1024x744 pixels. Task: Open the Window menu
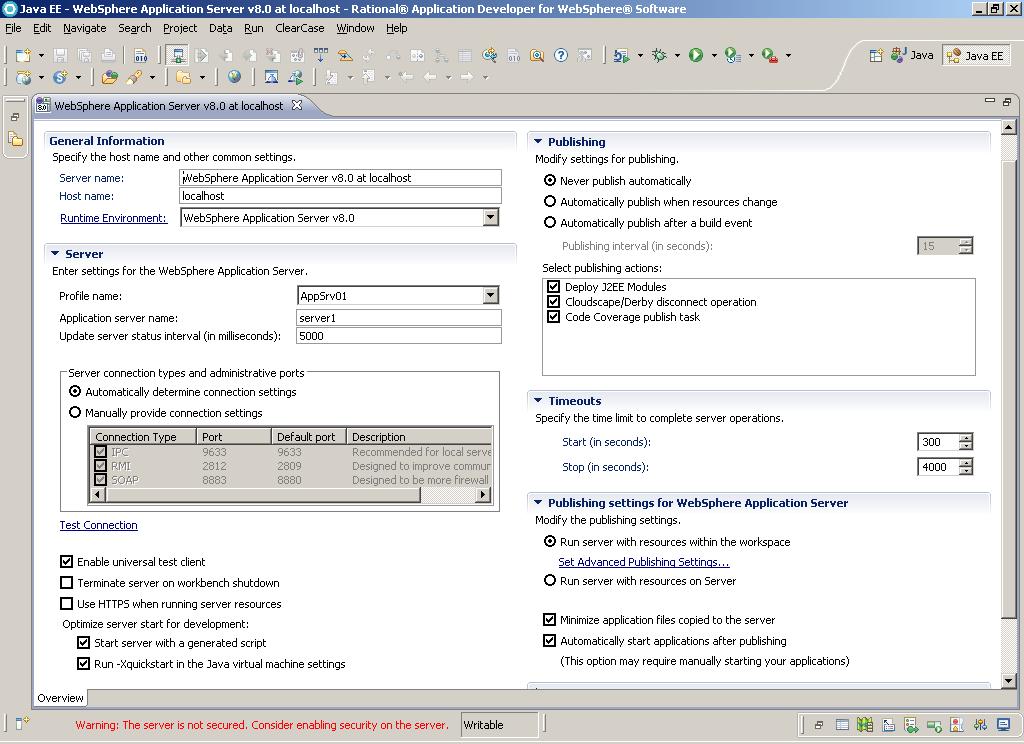(x=355, y=28)
